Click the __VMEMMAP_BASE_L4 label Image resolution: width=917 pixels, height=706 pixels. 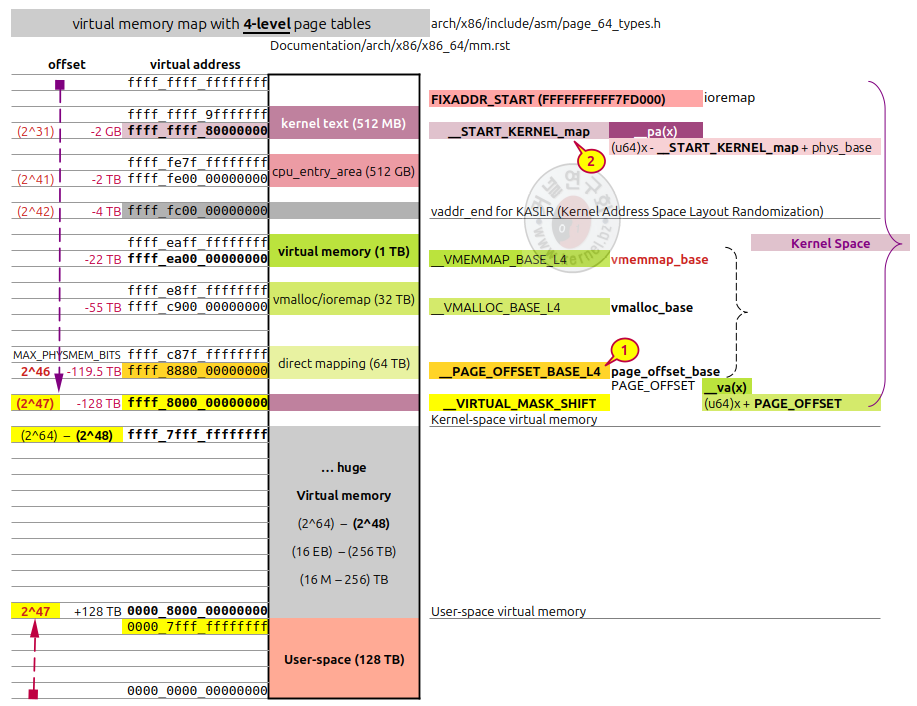pos(519,259)
